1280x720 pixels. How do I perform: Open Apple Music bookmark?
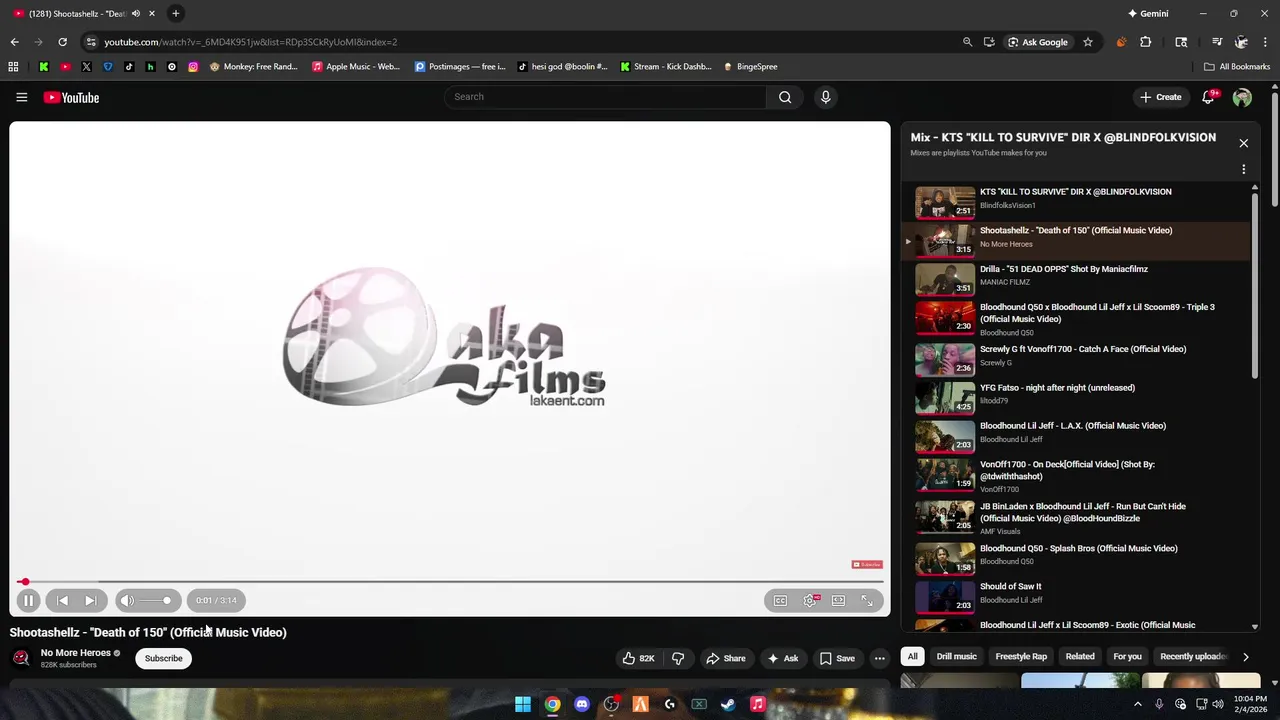click(x=356, y=66)
